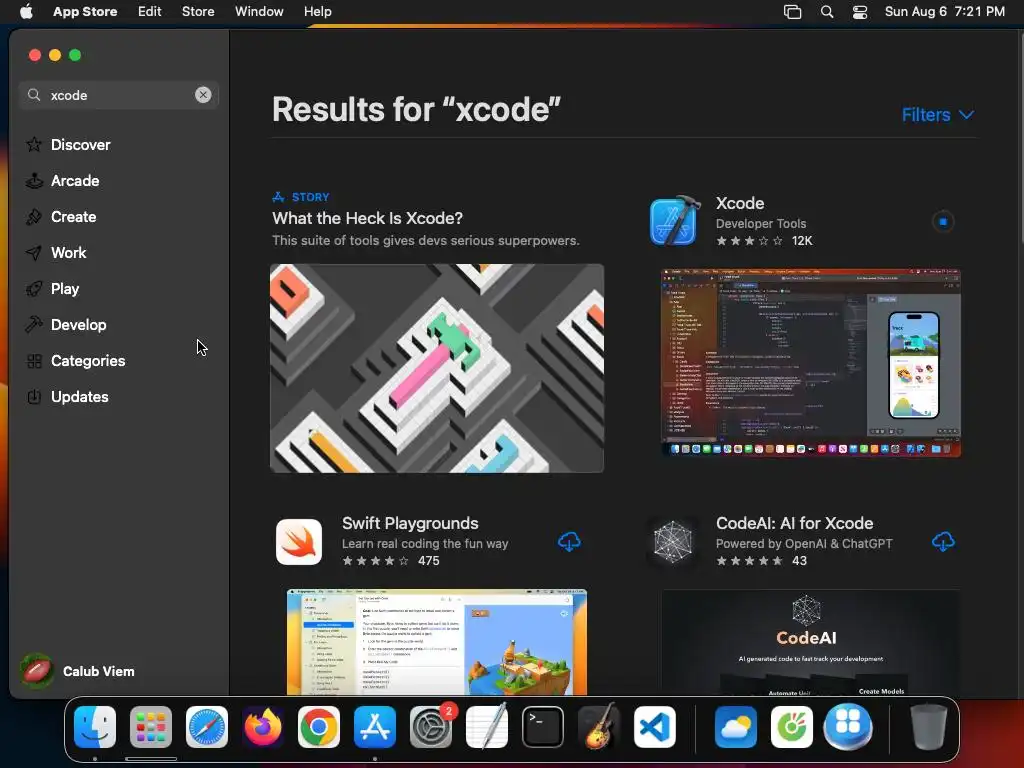
Task: Select the Create paintbrush icon
Action: [34, 217]
